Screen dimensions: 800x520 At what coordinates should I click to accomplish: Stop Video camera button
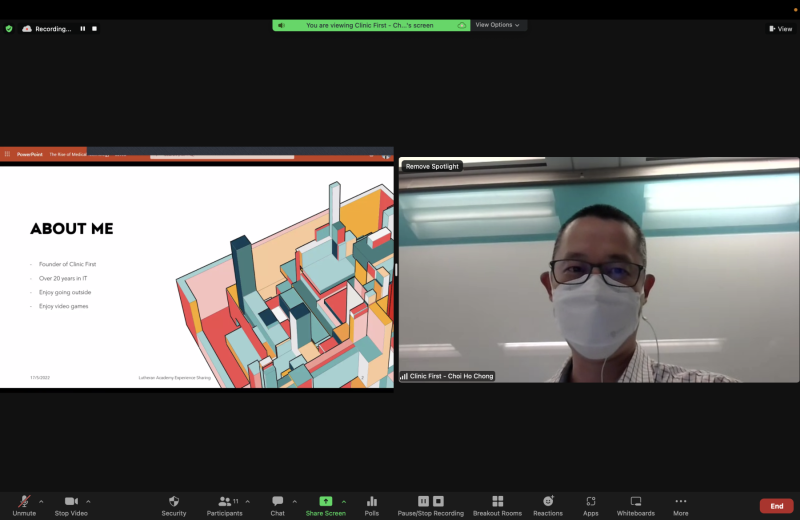pos(71,506)
